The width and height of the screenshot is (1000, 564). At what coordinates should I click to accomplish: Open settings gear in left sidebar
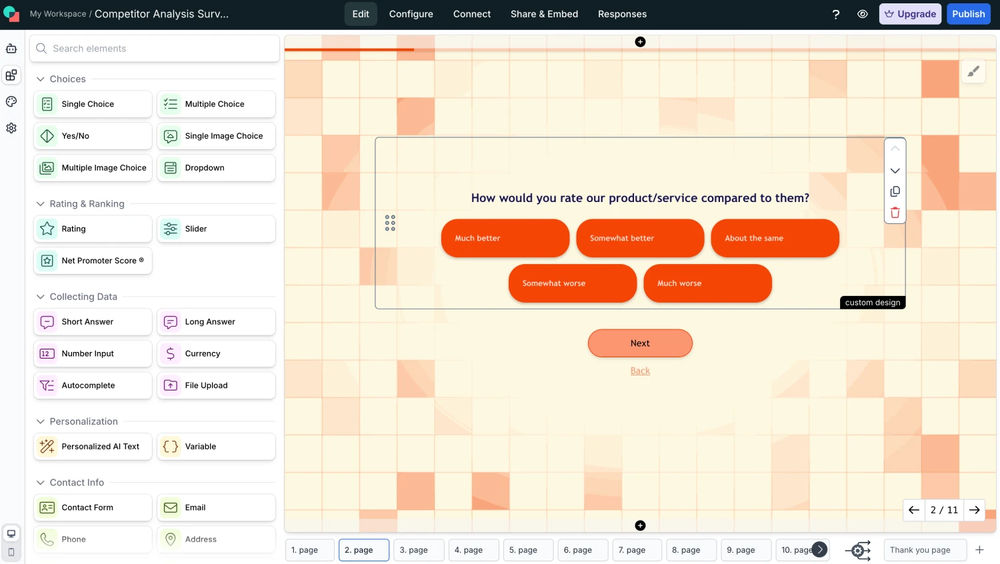click(11, 128)
